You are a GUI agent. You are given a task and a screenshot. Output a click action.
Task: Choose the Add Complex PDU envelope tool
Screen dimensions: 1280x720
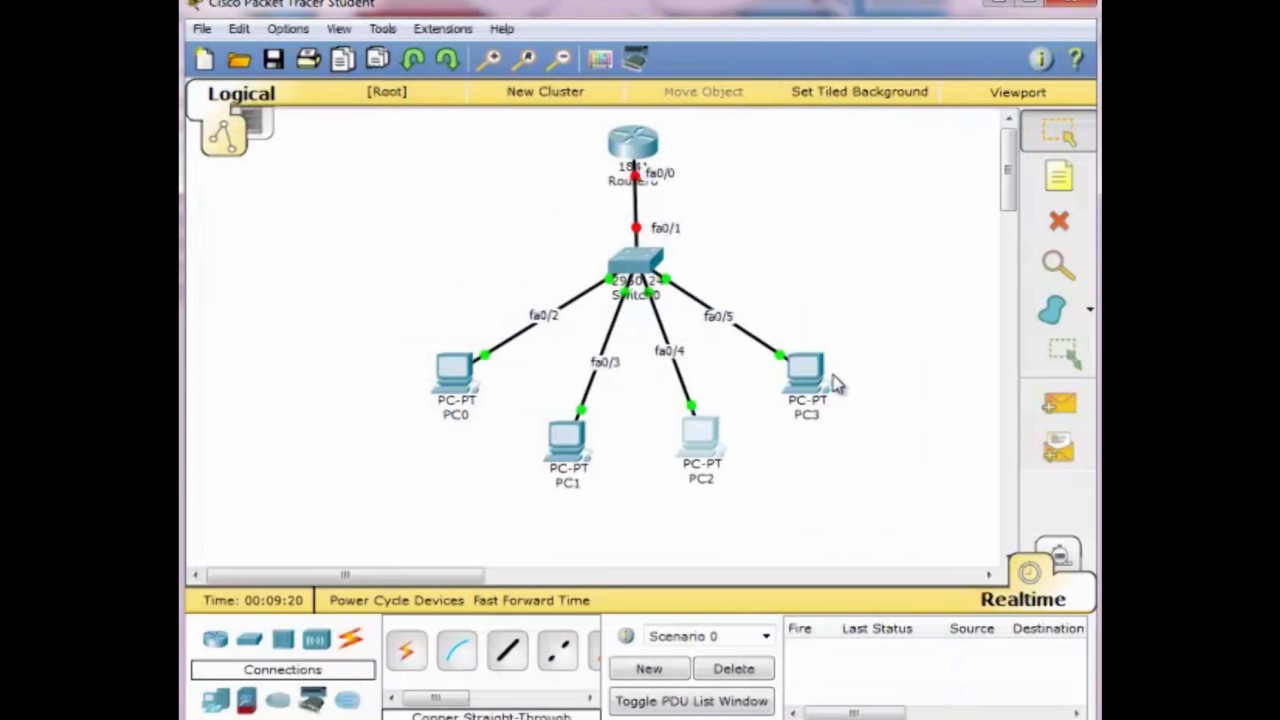(1059, 447)
